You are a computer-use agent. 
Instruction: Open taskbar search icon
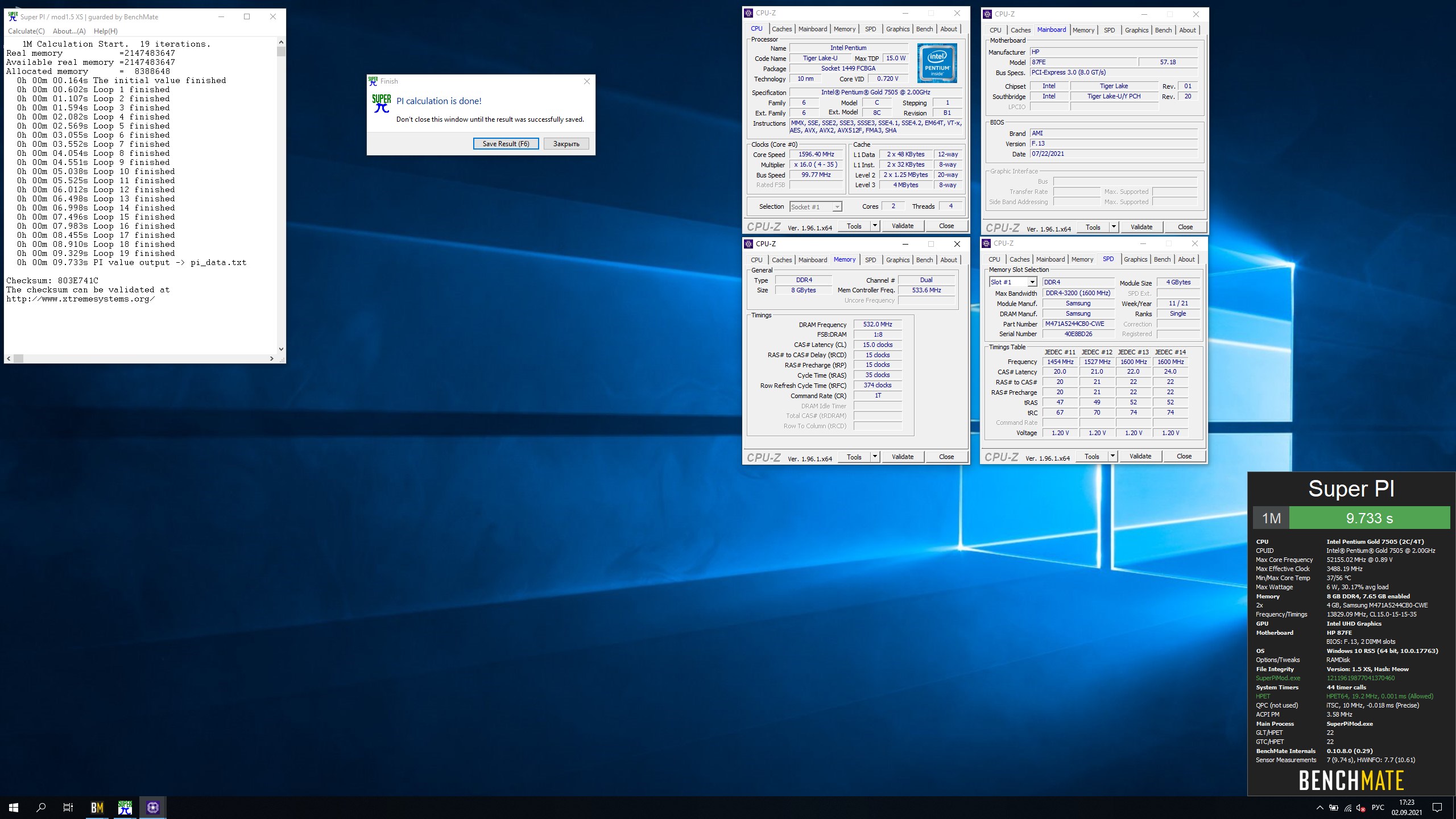point(41,807)
